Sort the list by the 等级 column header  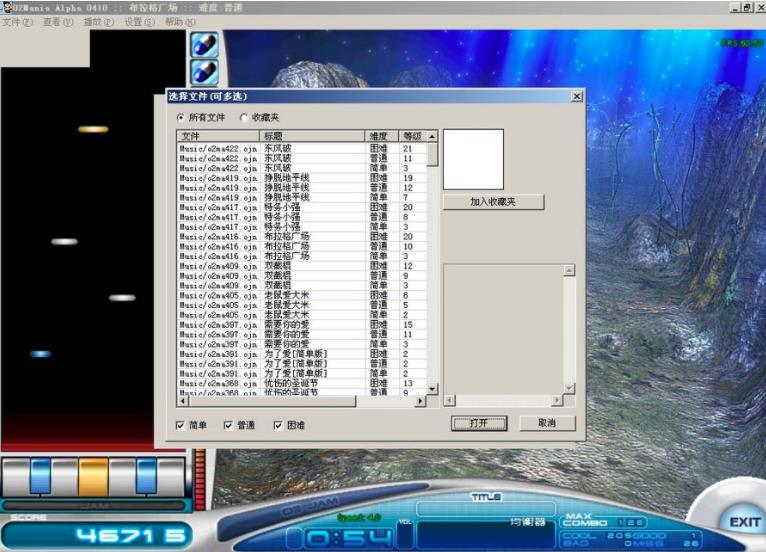(x=413, y=136)
